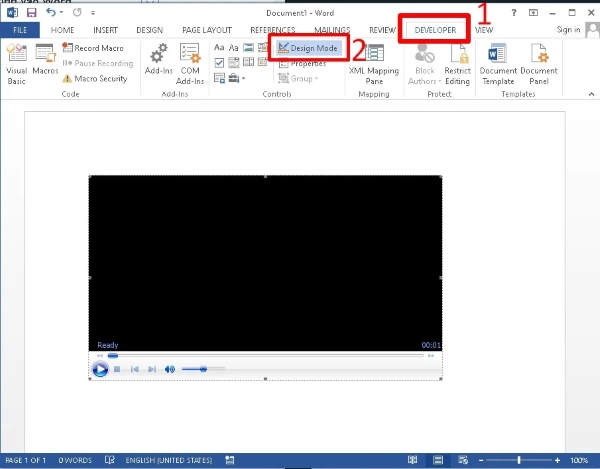Click the media player volume slider
Screen dimensions: 600x469
pos(203,369)
